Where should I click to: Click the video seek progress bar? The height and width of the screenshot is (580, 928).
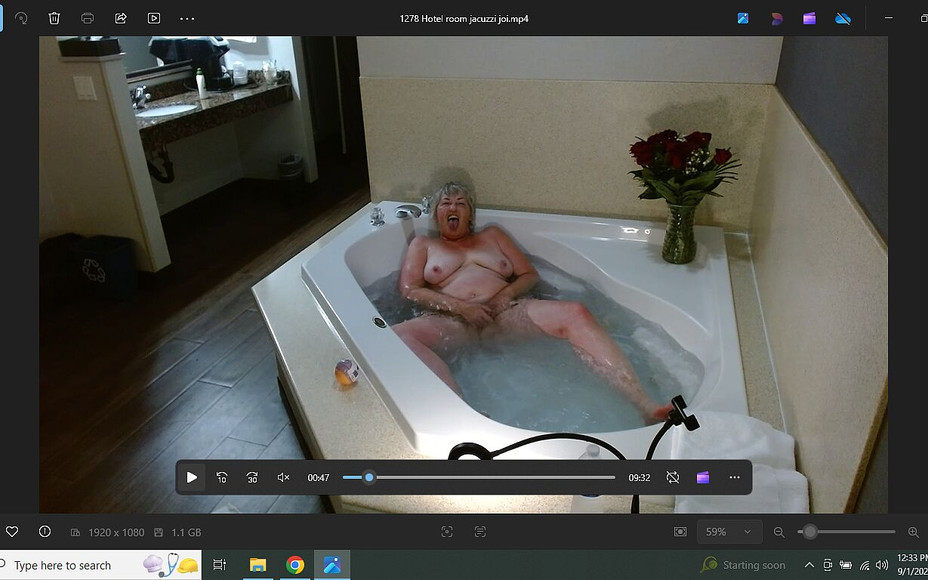click(x=478, y=477)
